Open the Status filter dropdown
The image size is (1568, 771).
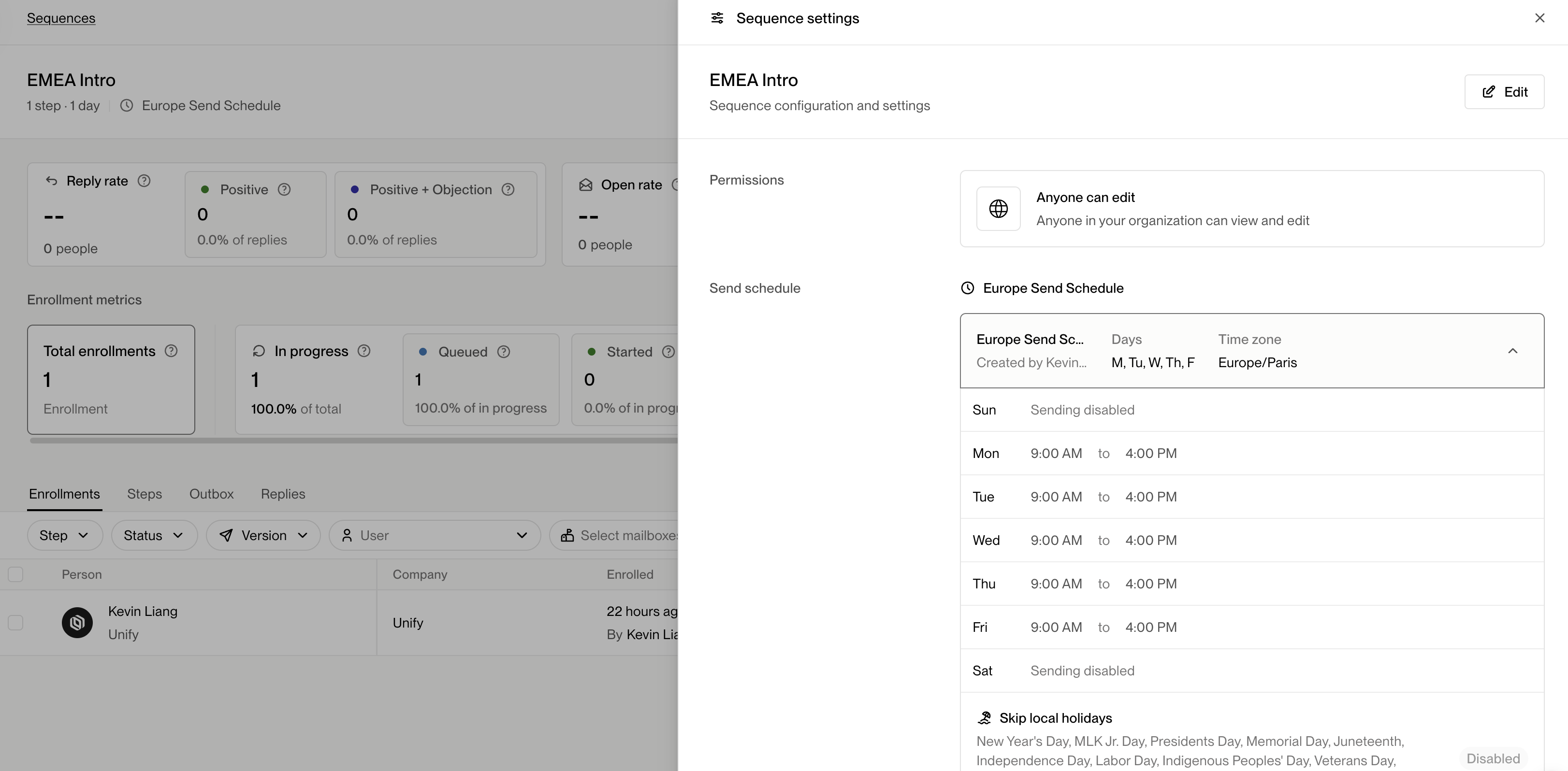[154, 535]
